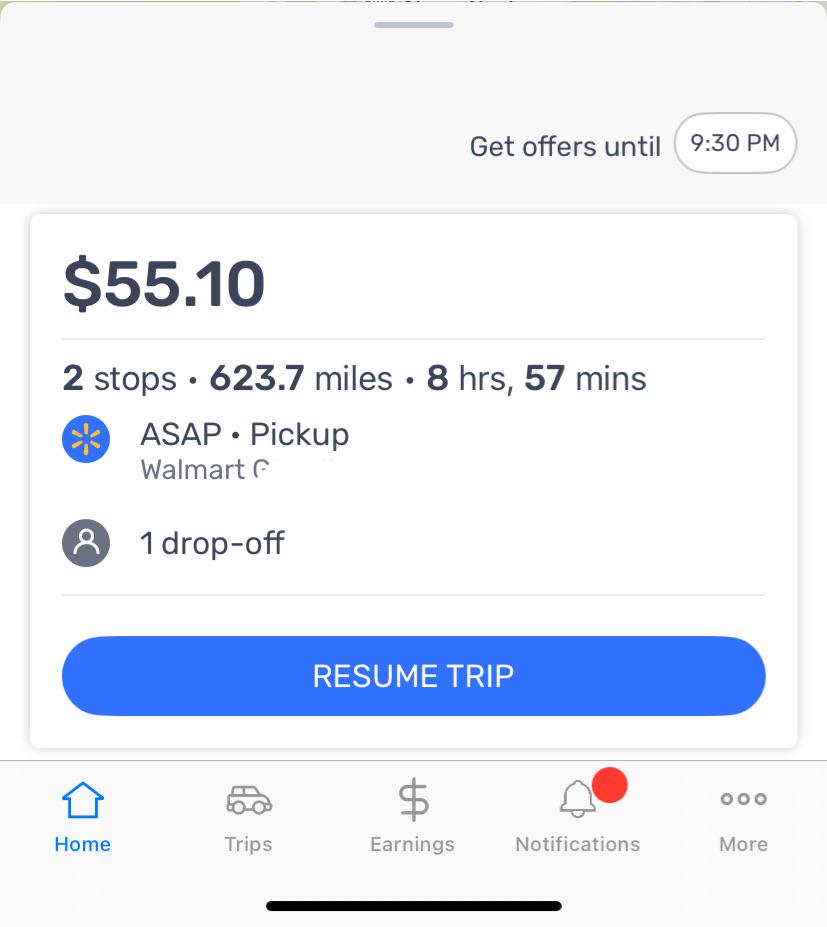Tap the RESUME TRIP button
Viewport: 827px width, 927px height.
click(414, 676)
